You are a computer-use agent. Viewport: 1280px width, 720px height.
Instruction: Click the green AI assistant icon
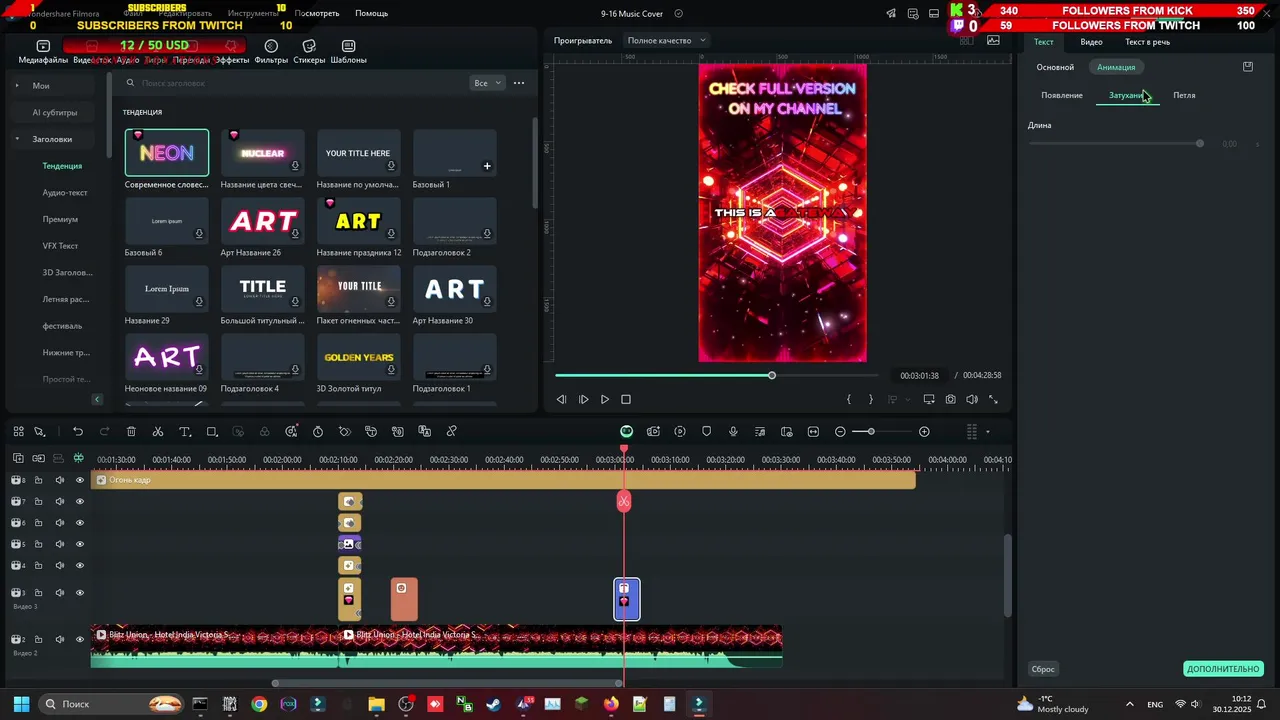click(626, 432)
